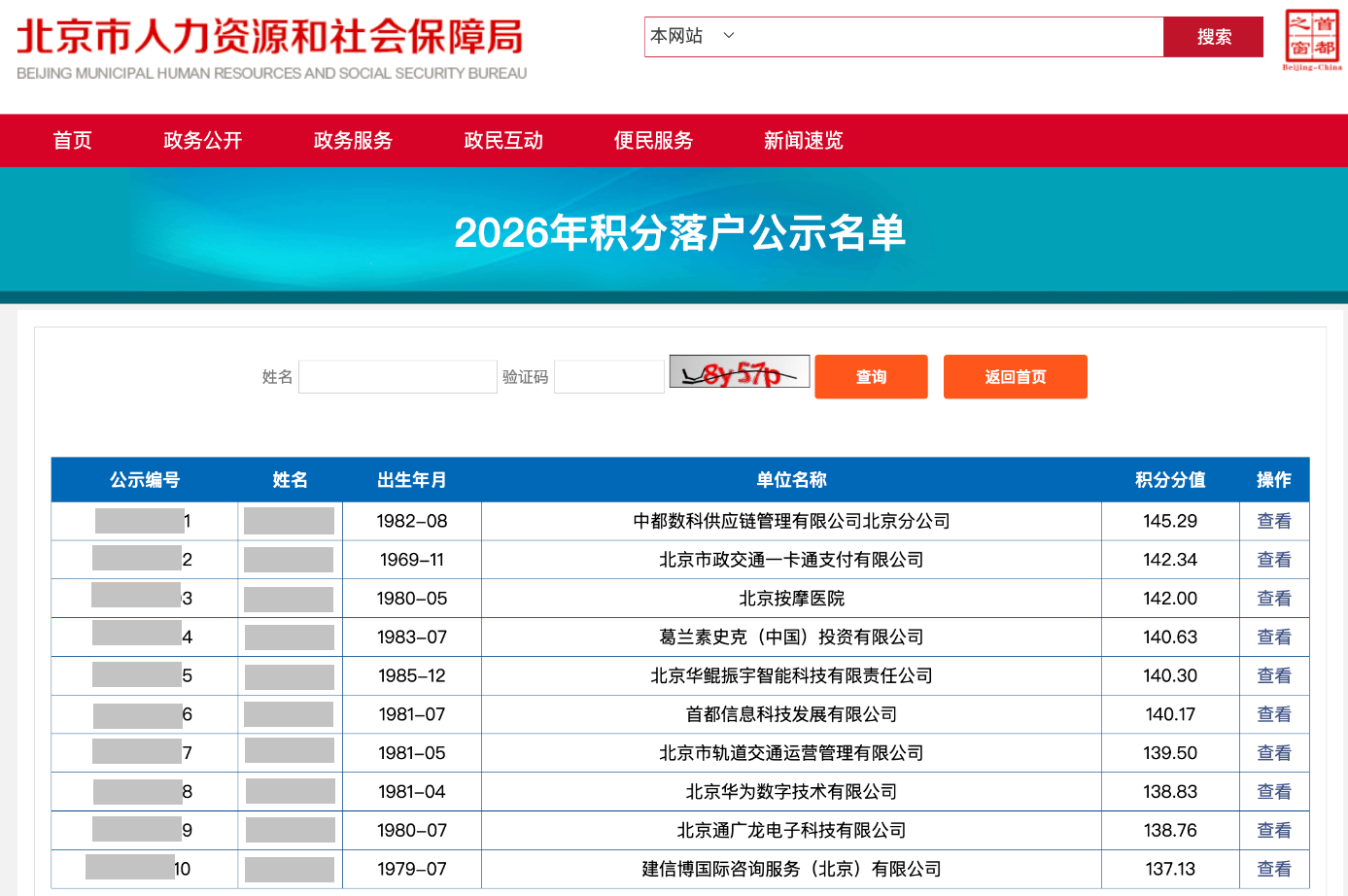The width and height of the screenshot is (1348, 896).
Task: Click the 北京按摩医院 employer cell
Action: pos(791,599)
